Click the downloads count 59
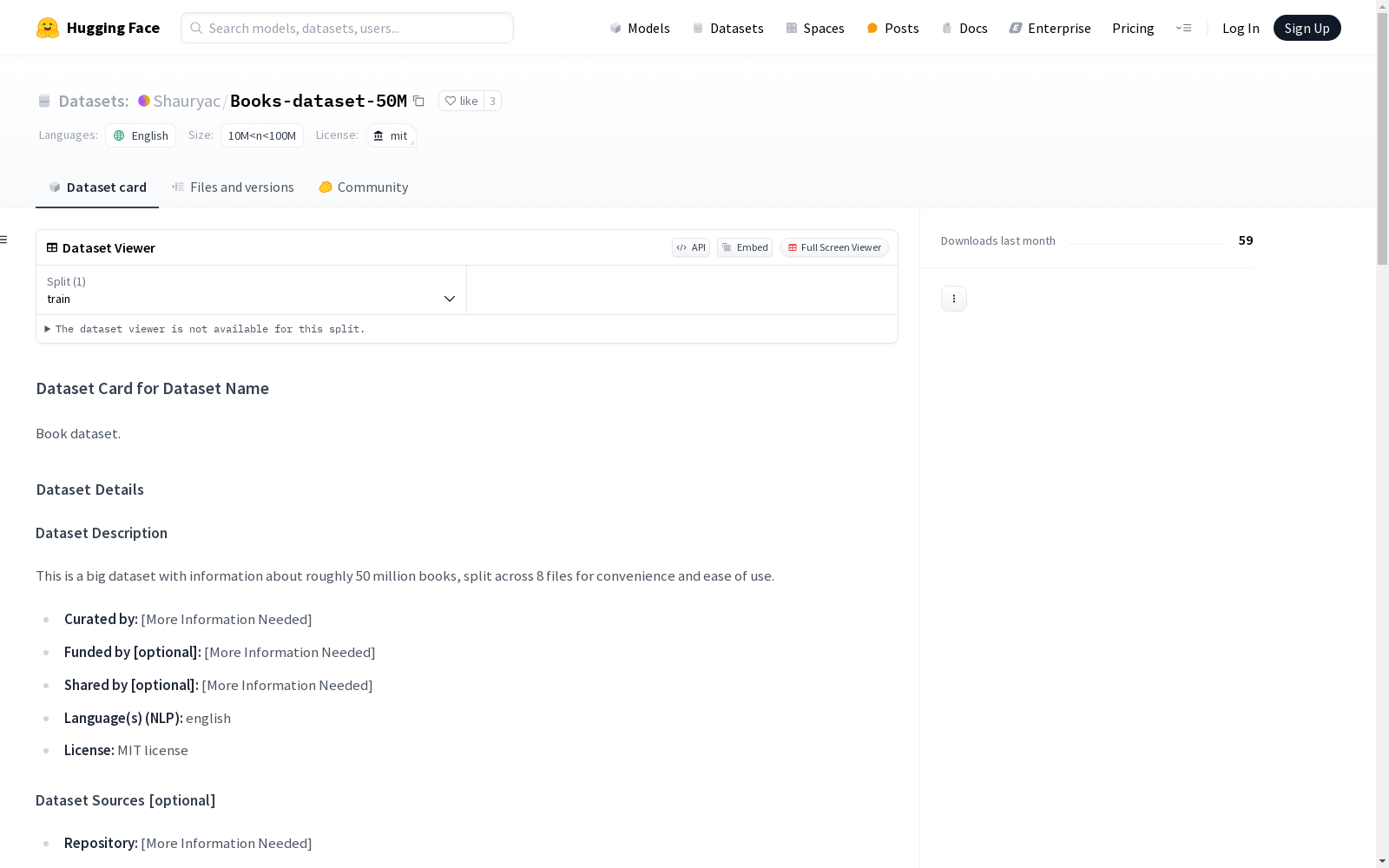This screenshot has height=868, width=1389. coord(1246,240)
